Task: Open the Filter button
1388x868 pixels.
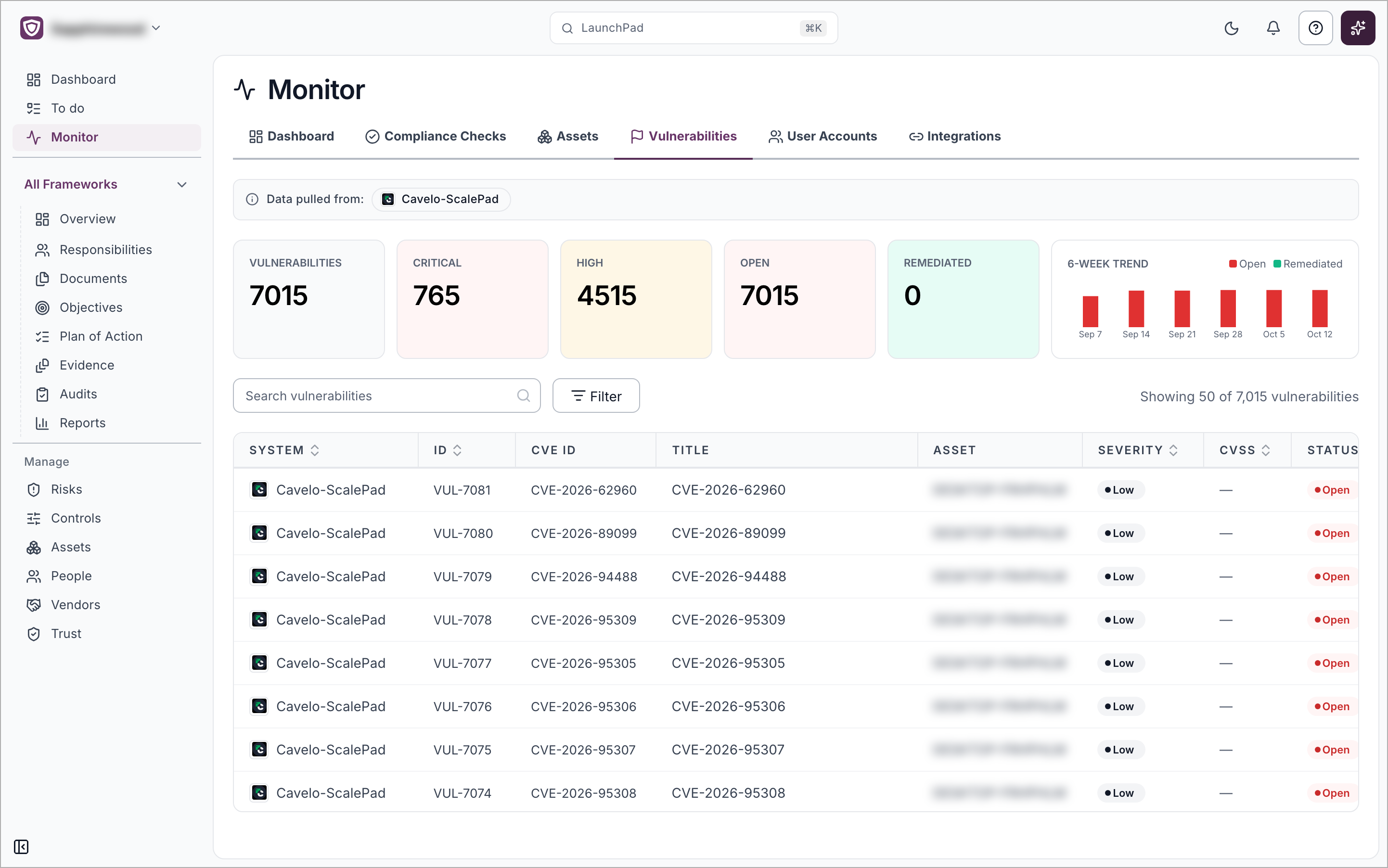Action: pyautogui.click(x=595, y=396)
